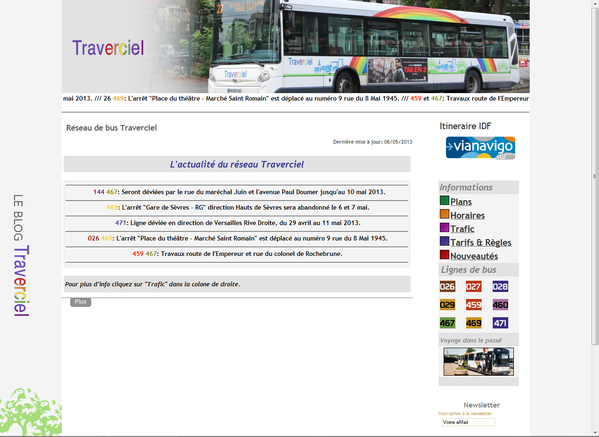
Task: Open bus line 028 badge
Action: click(x=500, y=286)
